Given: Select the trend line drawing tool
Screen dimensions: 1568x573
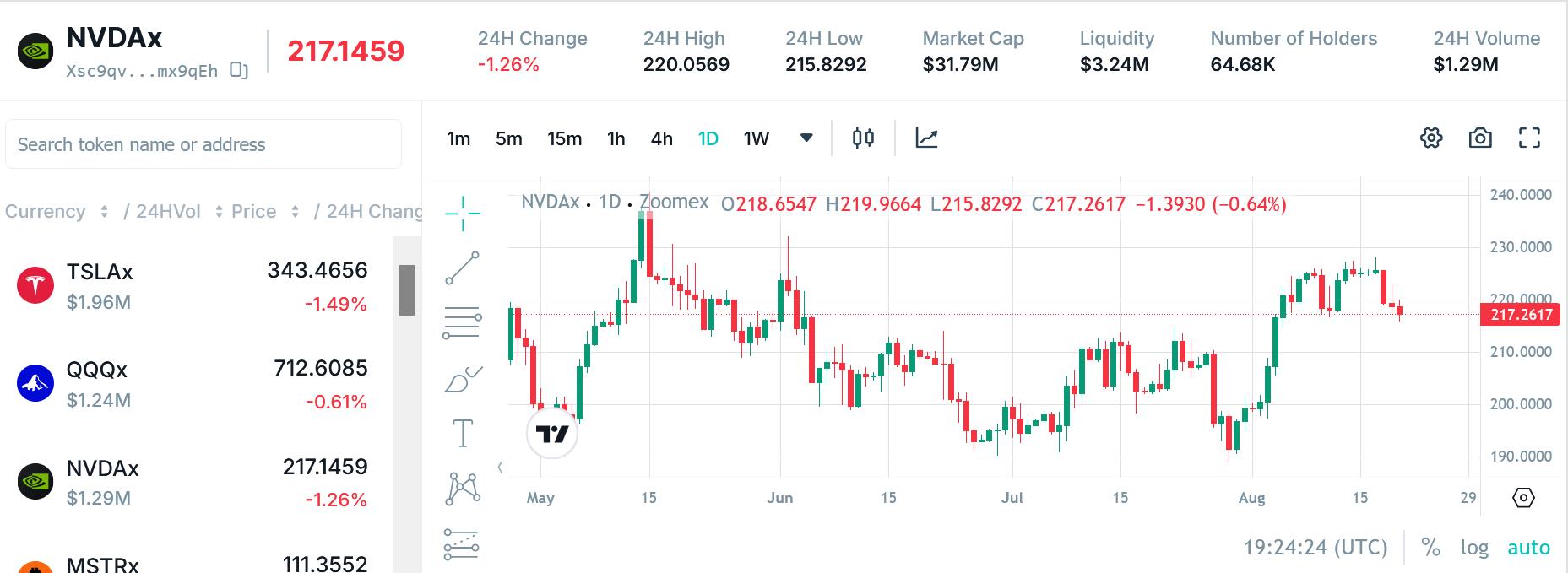Looking at the screenshot, I should (463, 268).
